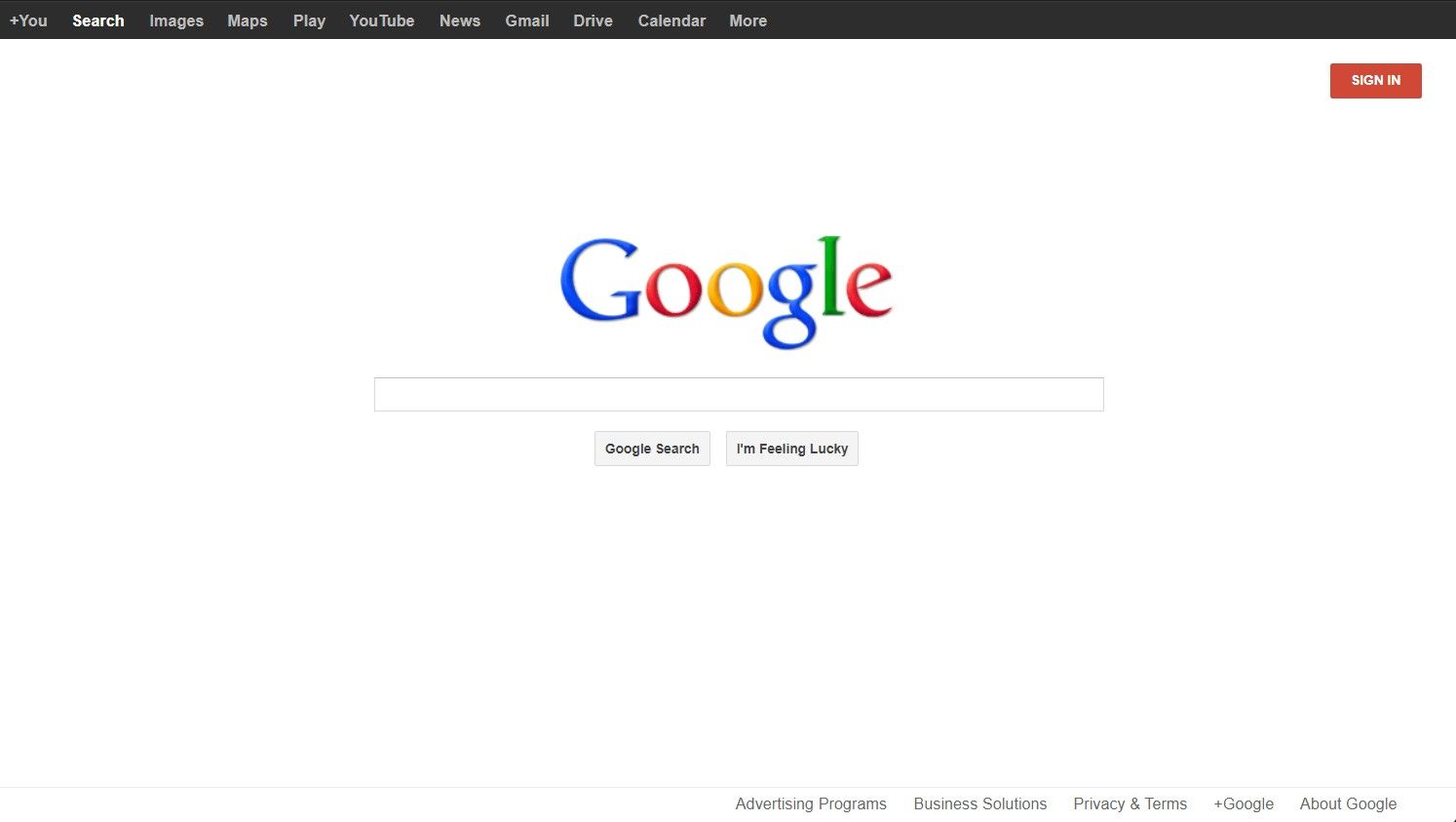
Task: Click the red SIGN IN button
Action: click(1375, 80)
